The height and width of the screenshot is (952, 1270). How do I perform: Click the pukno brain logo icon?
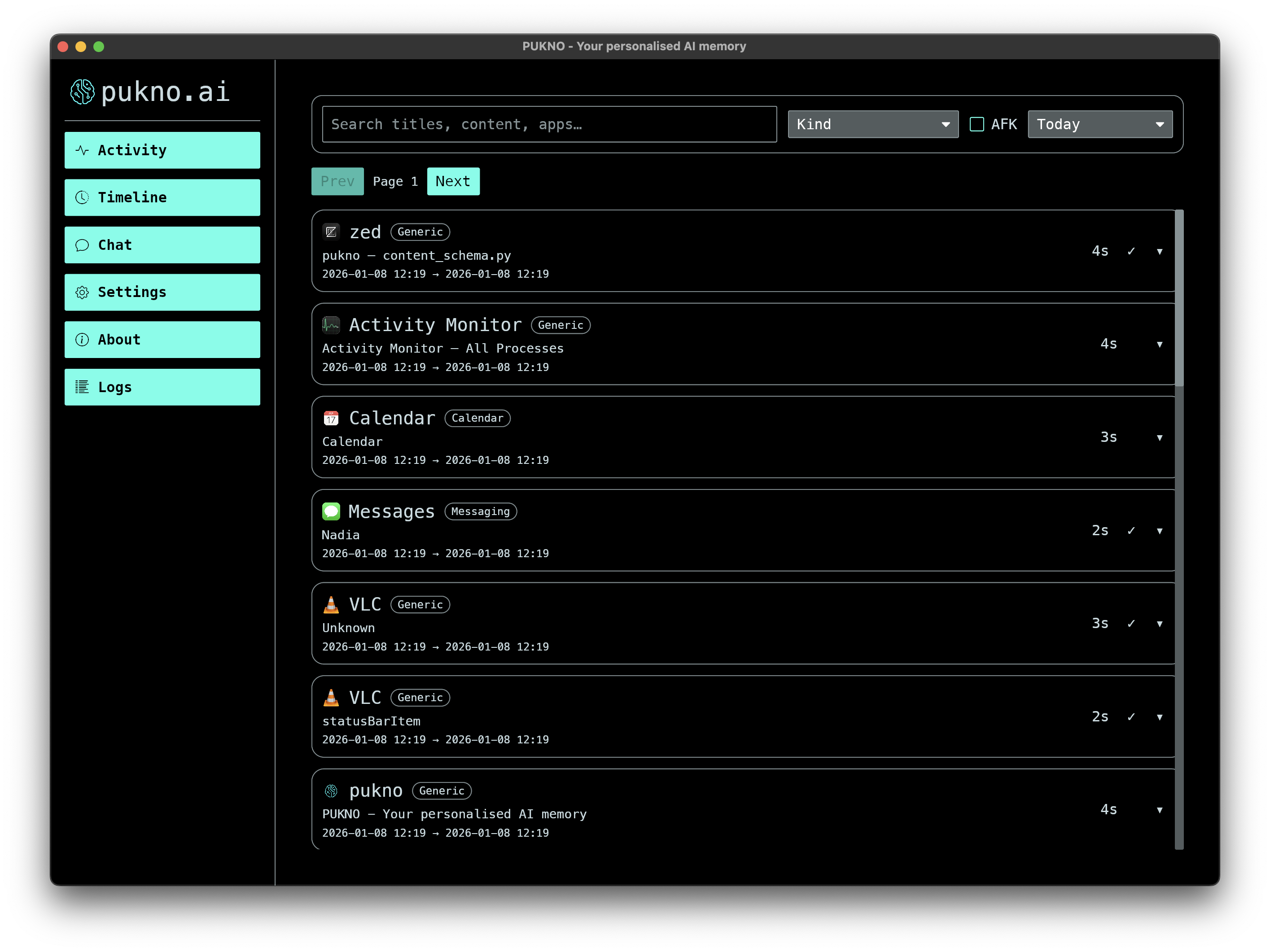82,92
